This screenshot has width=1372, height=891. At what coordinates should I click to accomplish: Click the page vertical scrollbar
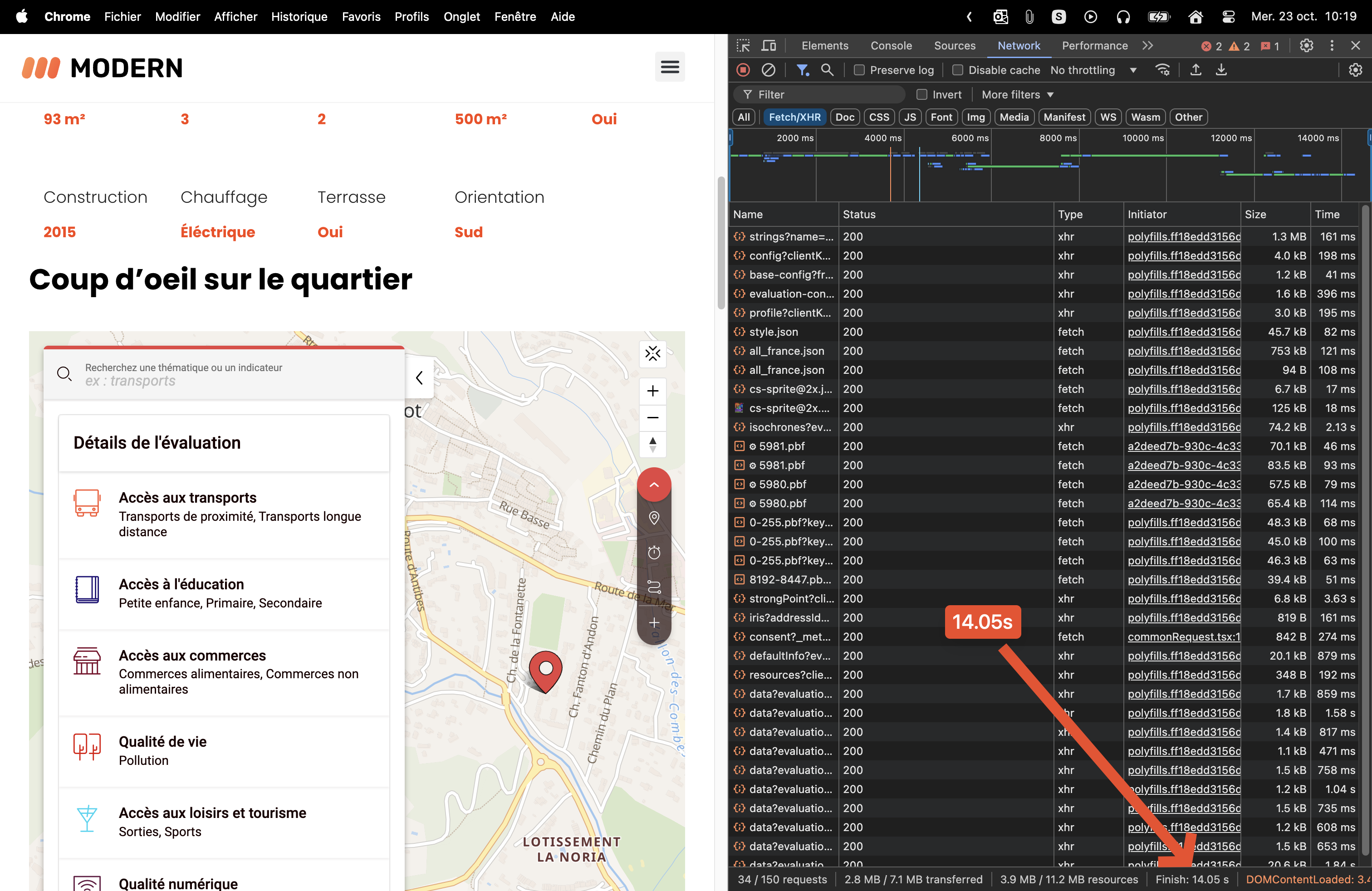pos(720,243)
